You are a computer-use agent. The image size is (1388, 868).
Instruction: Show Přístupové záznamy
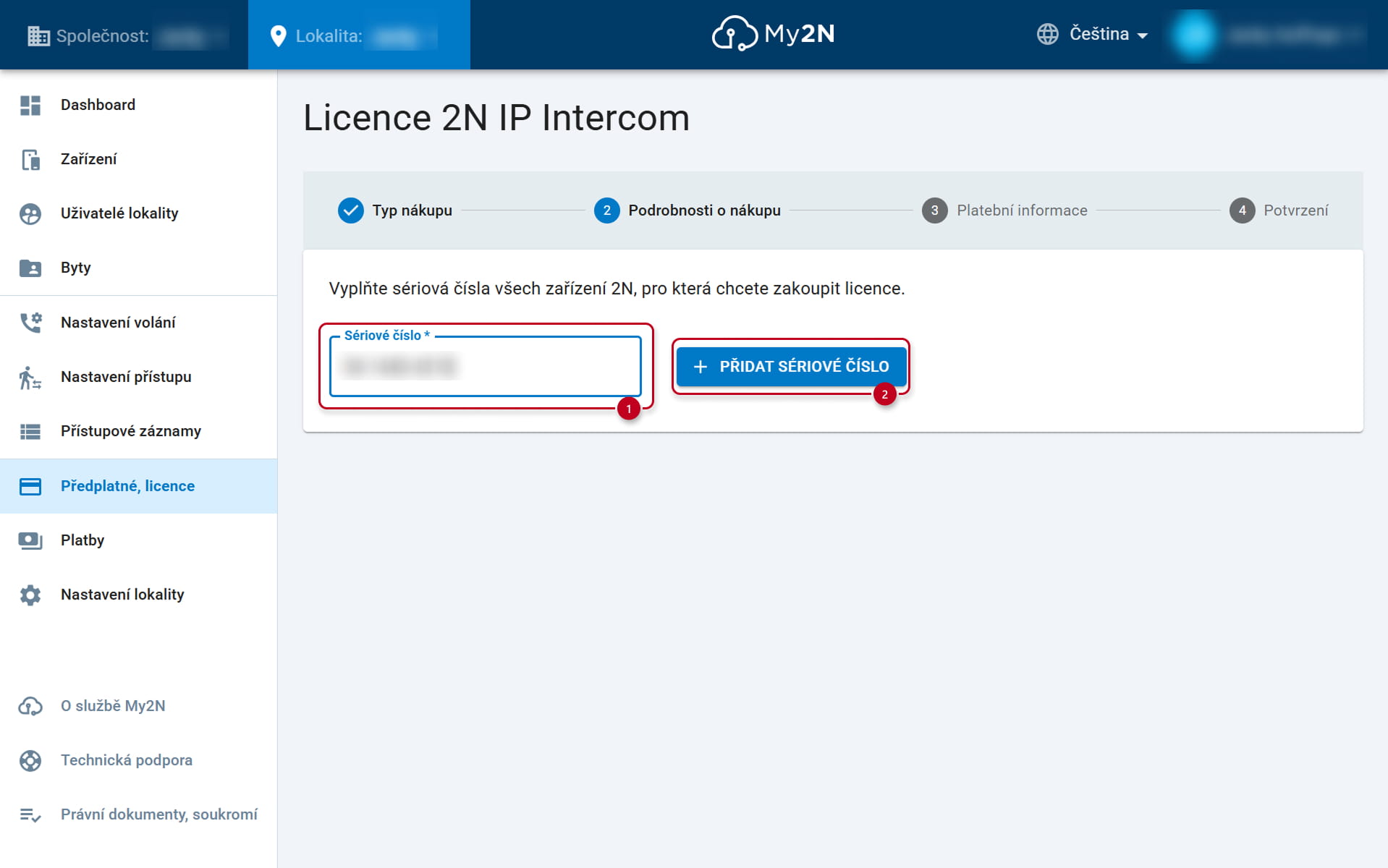click(x=138, y=431)
